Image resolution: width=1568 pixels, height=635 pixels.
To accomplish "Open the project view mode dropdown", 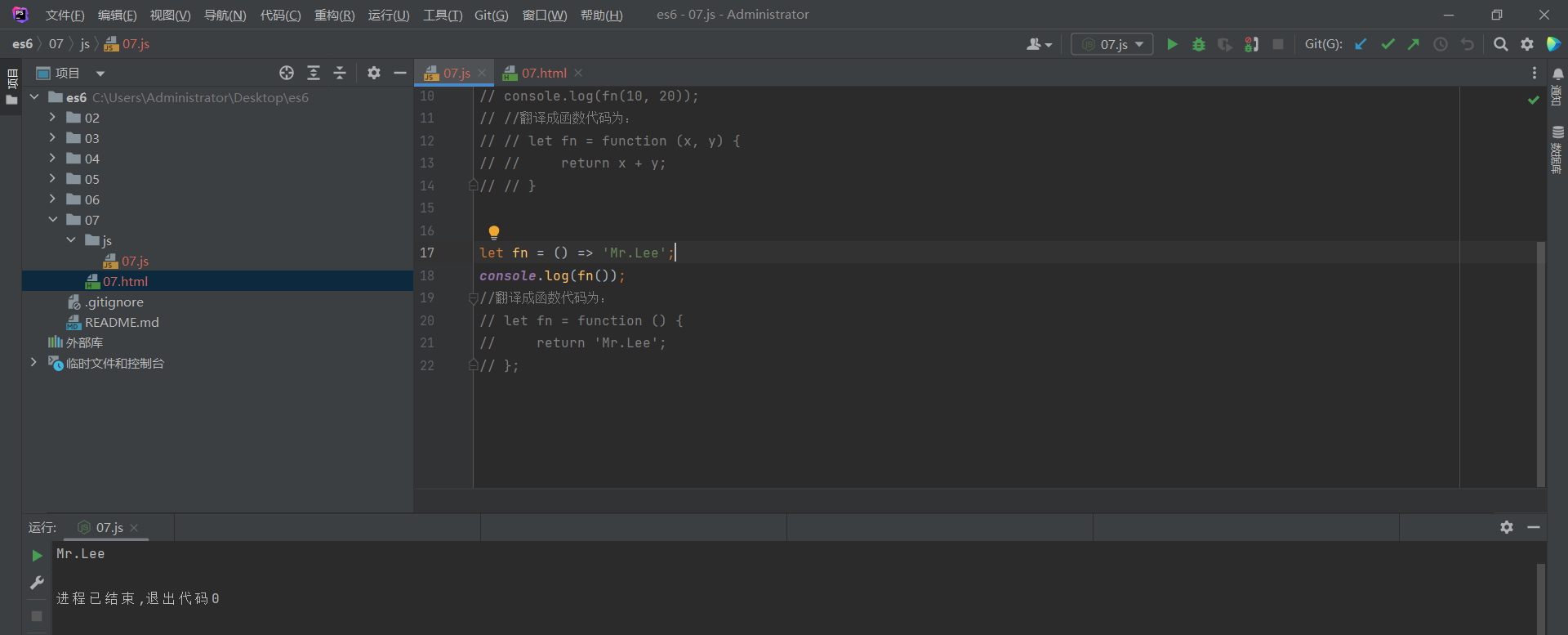I will coord(100,74).
